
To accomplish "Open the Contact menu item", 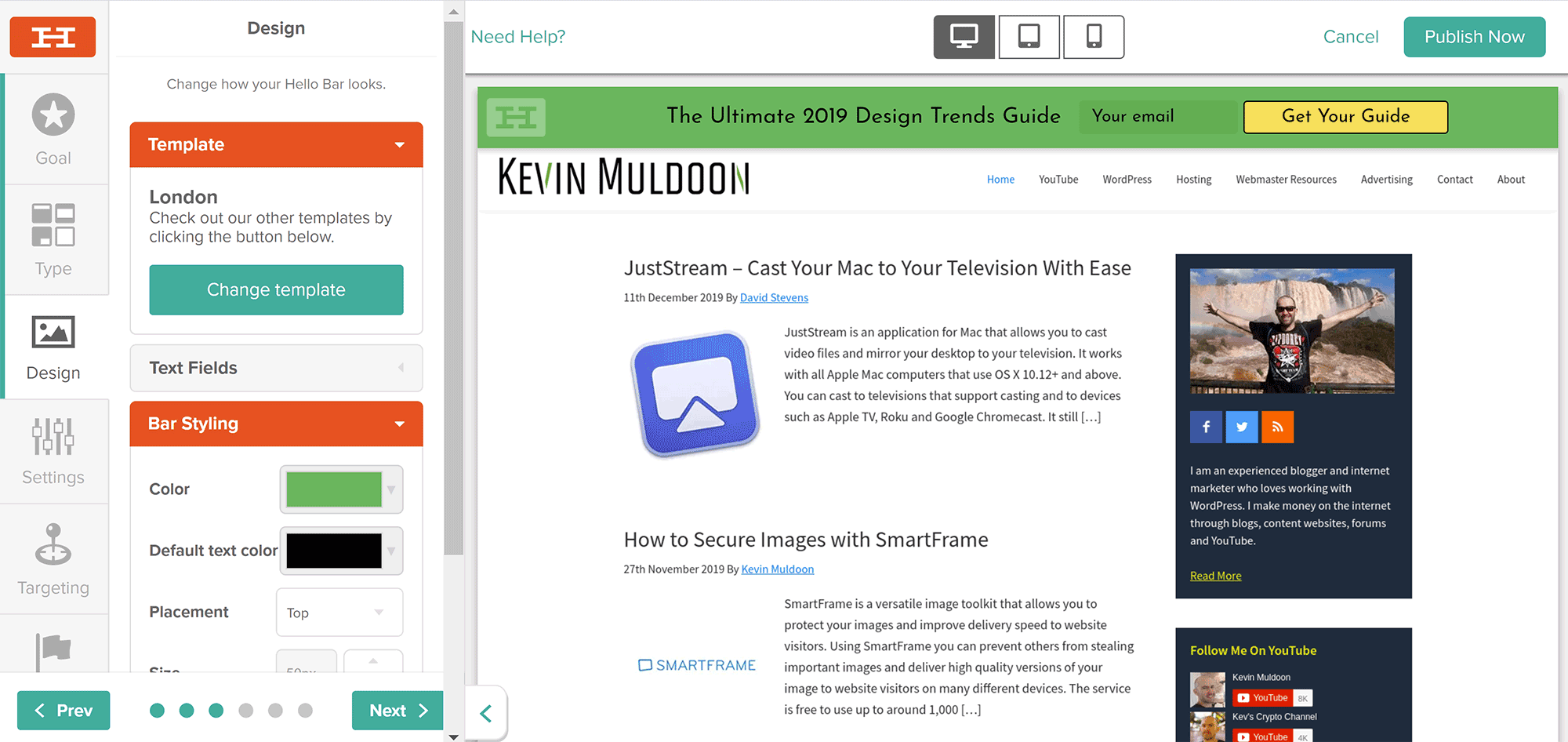I will [x=1454, y=180].
